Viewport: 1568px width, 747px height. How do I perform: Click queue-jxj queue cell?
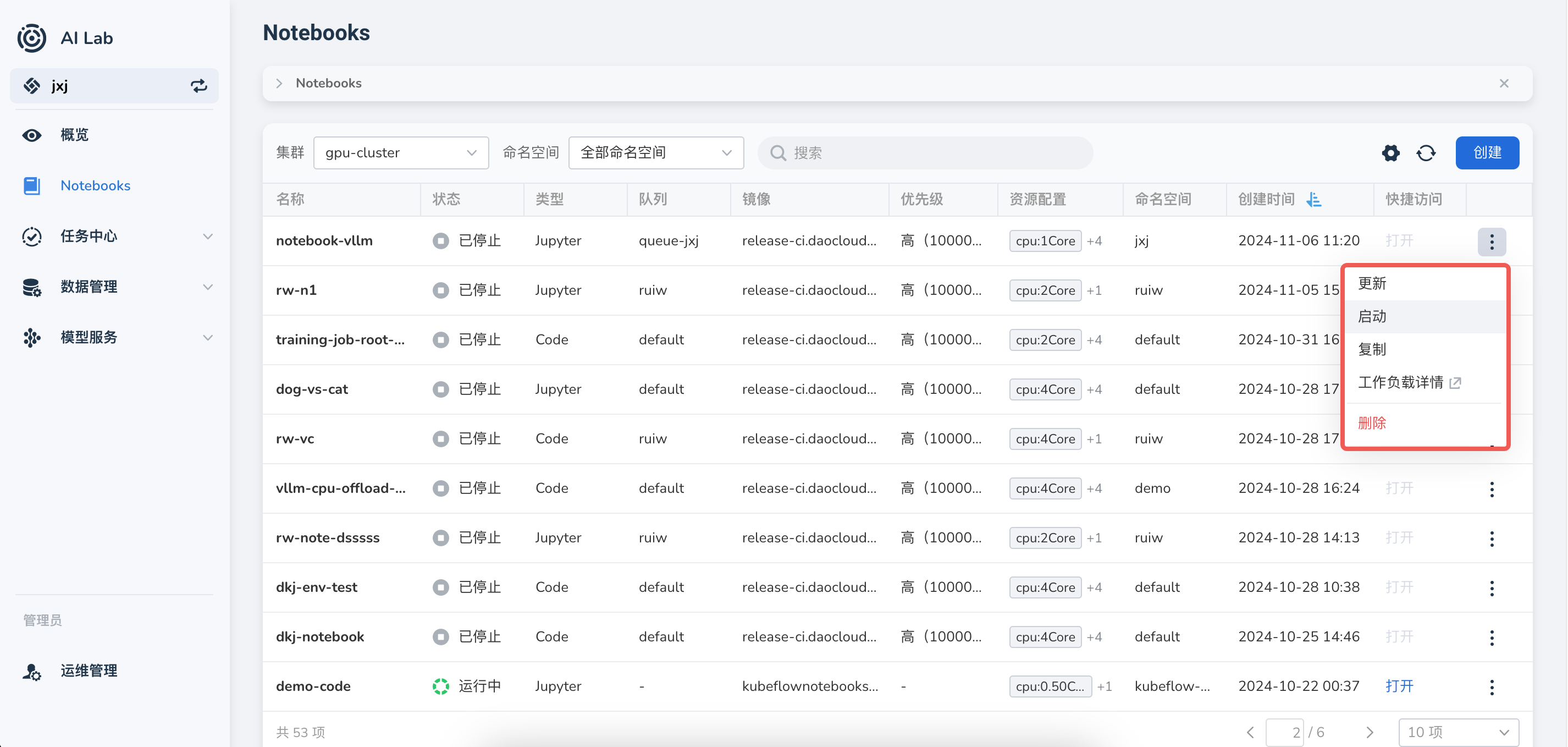tap(669, 241)
